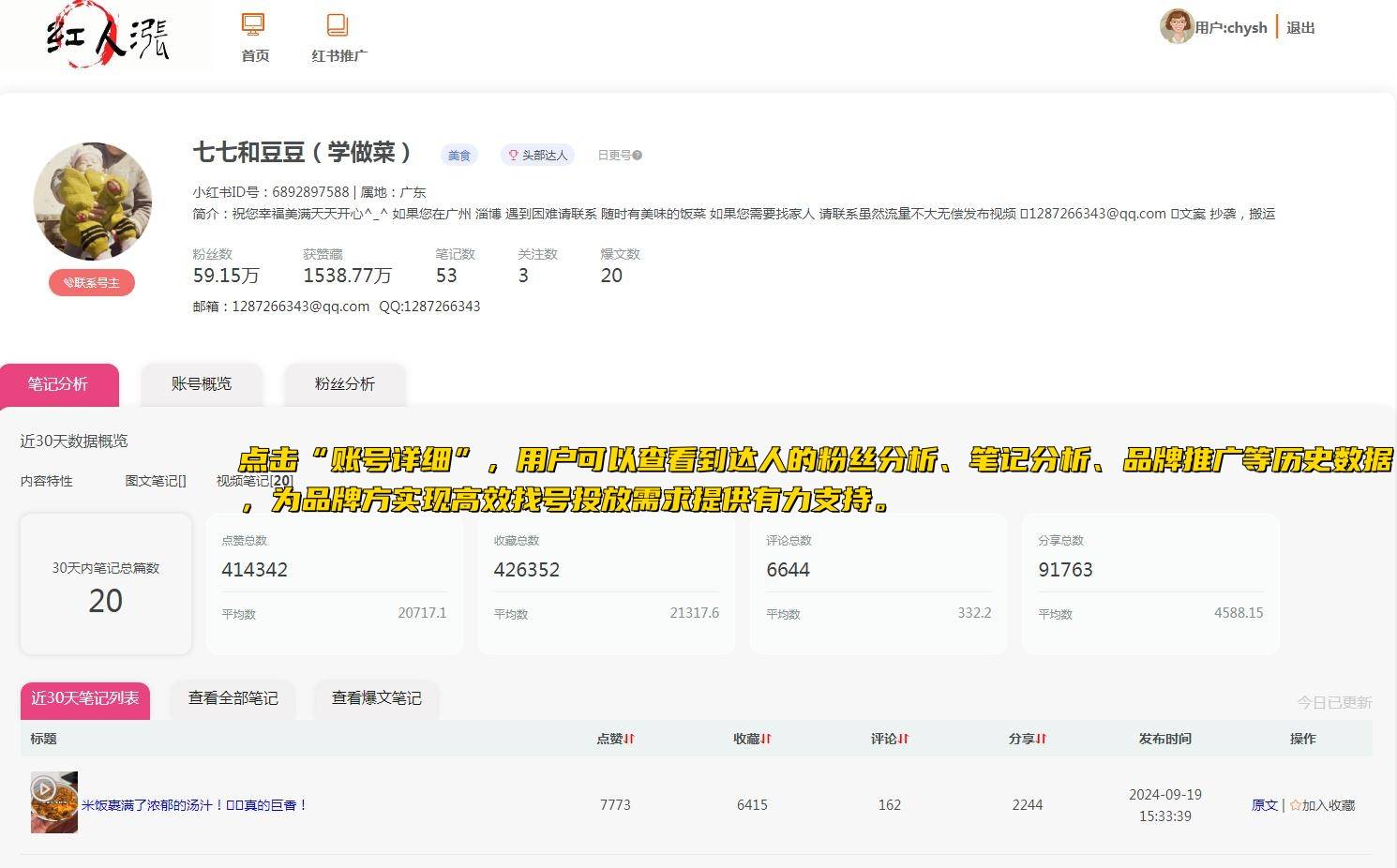Play the note video thumbnail
This screenshot has height=868, width=1397.
54,802
